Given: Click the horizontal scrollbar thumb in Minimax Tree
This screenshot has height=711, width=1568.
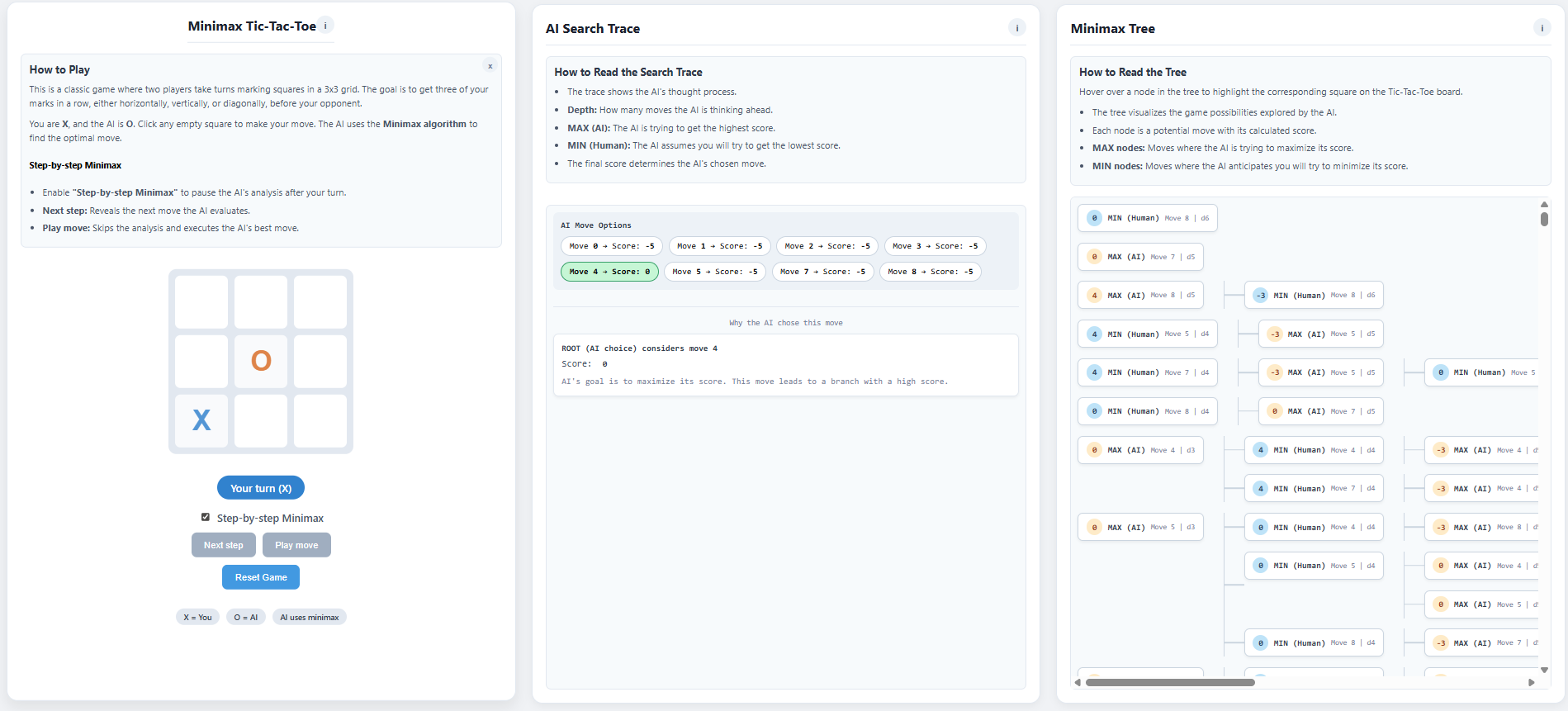Looking at the screenshot, I should coord(1170,682).
